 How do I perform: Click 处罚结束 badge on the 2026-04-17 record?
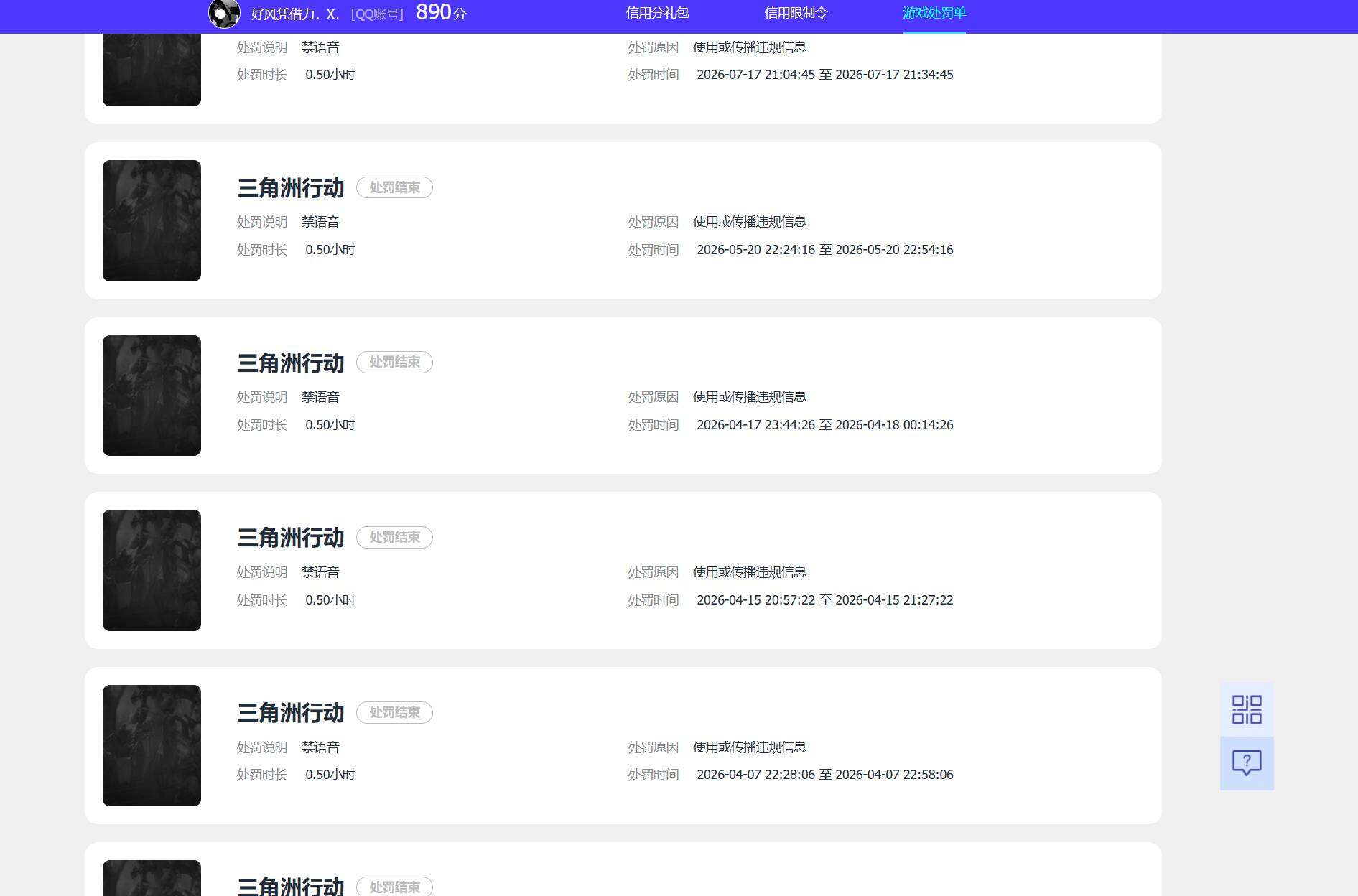(394, 363)
